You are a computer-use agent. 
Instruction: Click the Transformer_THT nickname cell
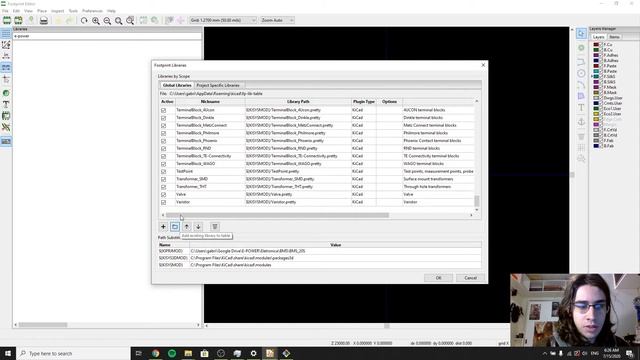point(210,187)
